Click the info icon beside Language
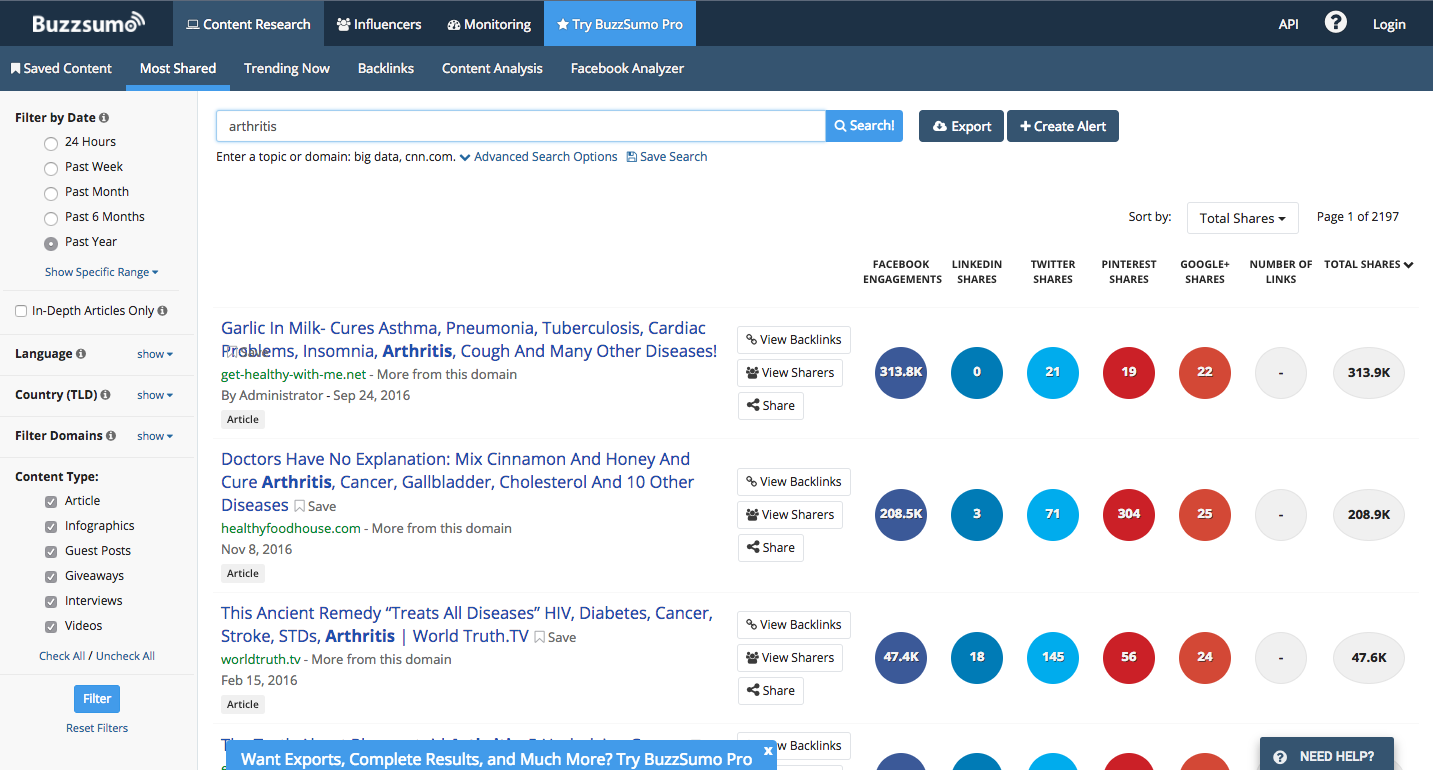Viewport: 1433px width, 770px height. pos(81,354)
